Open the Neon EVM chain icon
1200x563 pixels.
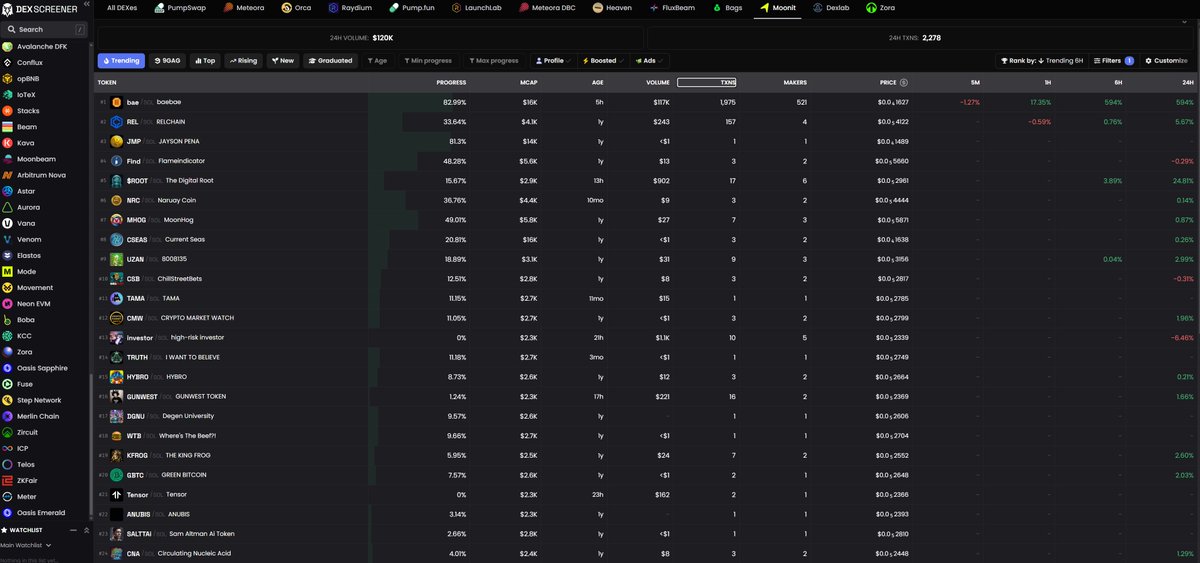[7, 303]
